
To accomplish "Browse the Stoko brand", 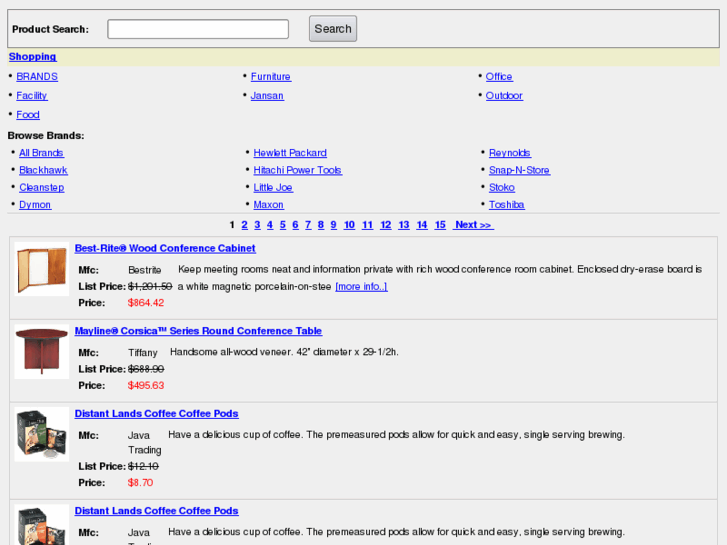I will (x=502, y=187).
